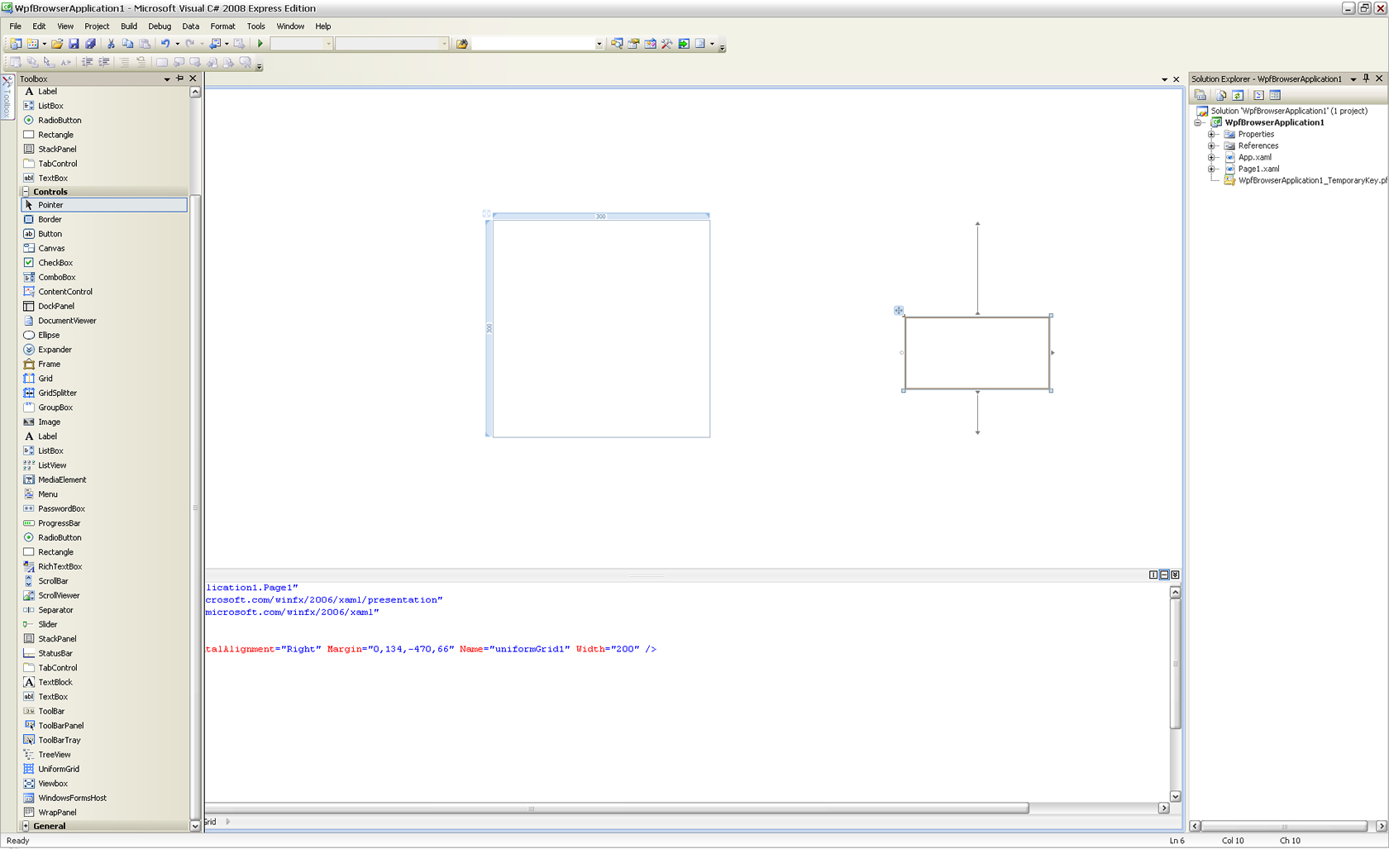This screenshot has width=1389, height=868.
Task: Click Refresh icon in Solution Explorer
Action: click(1238, 95)
